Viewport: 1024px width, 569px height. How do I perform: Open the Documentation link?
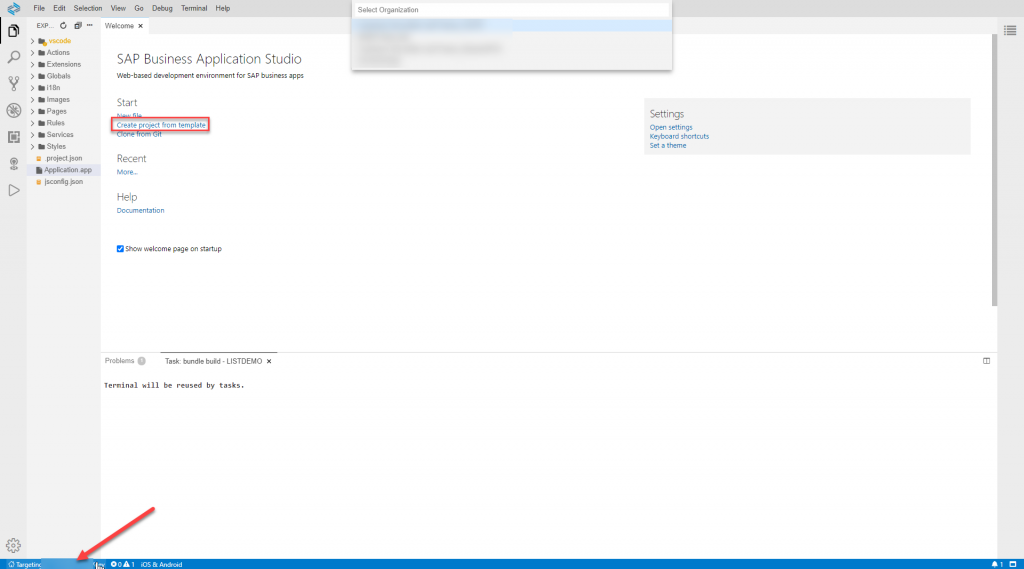click(x=140, y=210)
